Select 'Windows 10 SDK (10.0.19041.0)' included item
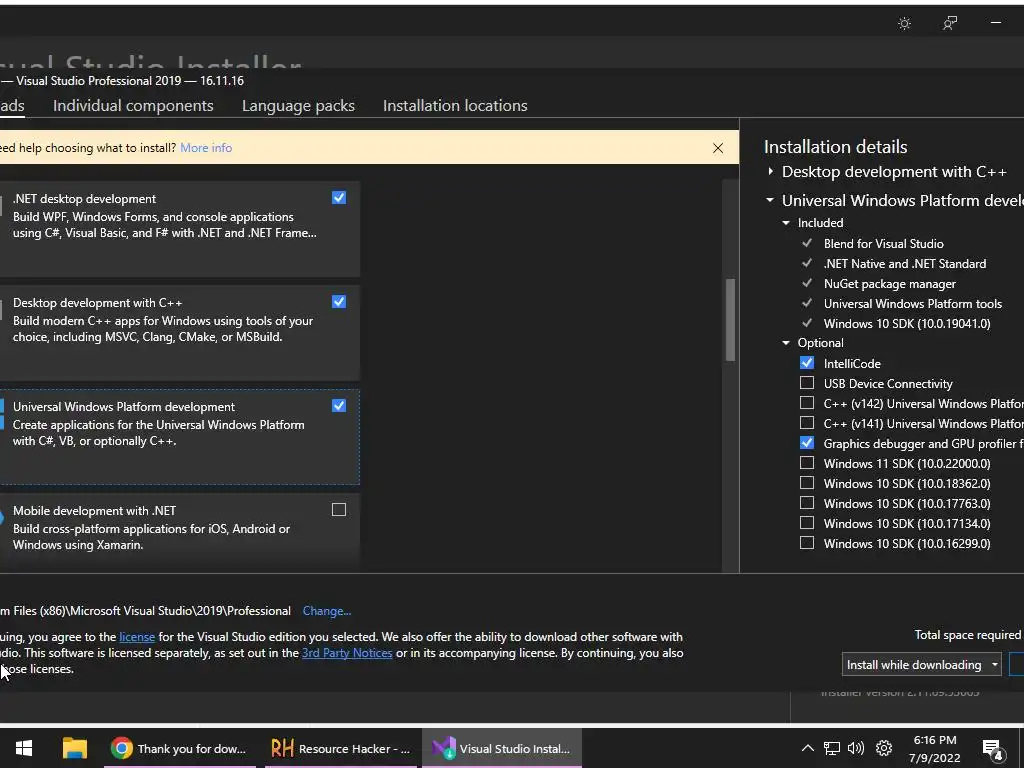1024x768 pixels. click(x=906, y=324)
